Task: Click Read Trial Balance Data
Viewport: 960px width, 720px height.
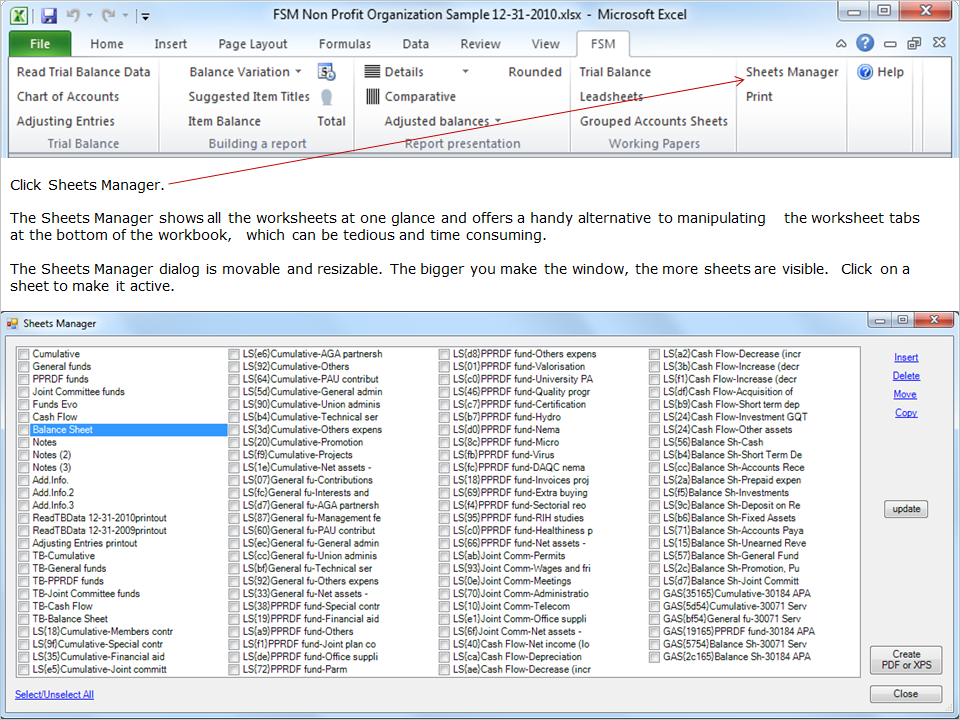Action: (83, 72)
